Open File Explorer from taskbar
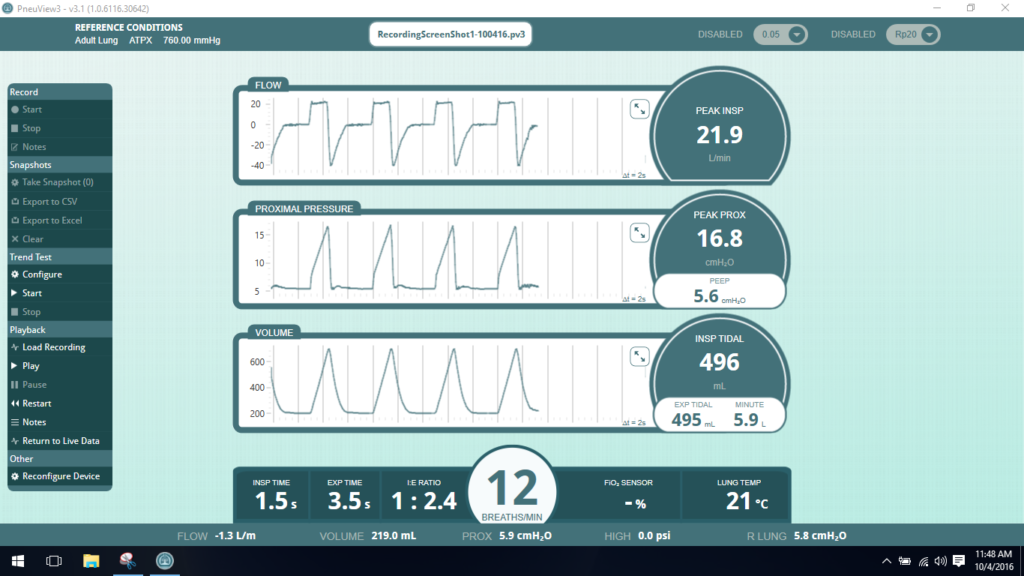 91,561
